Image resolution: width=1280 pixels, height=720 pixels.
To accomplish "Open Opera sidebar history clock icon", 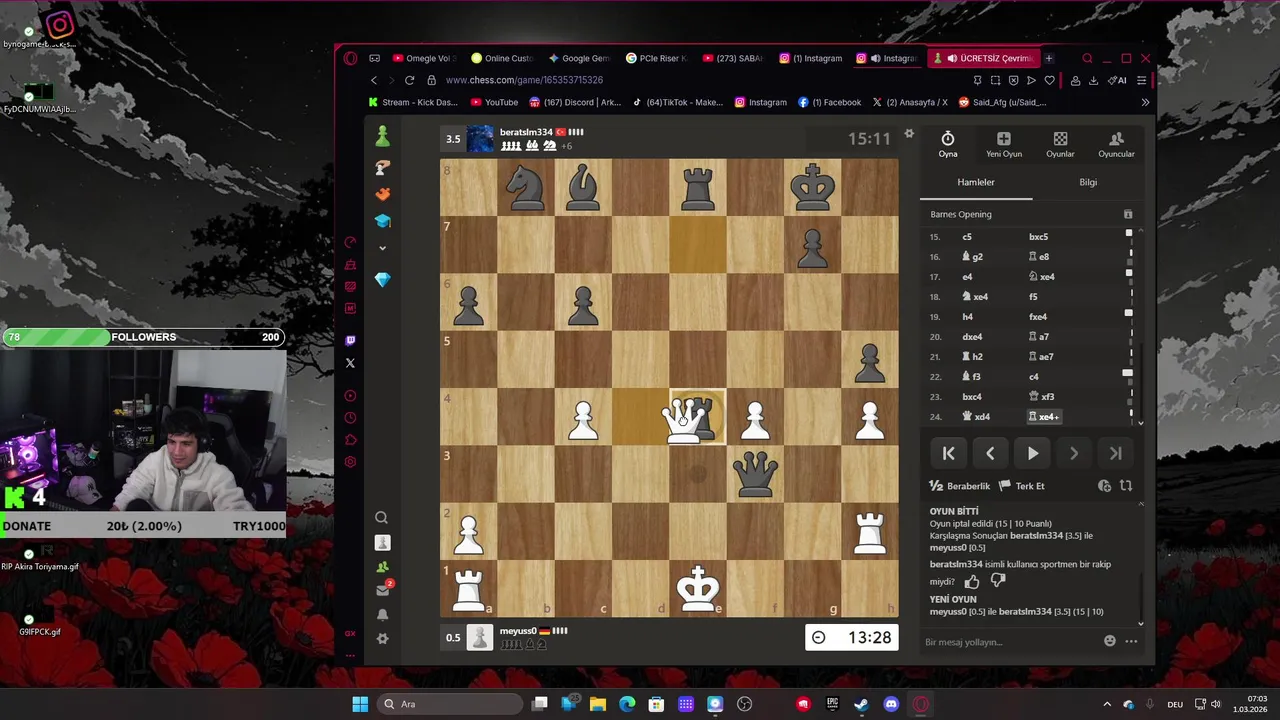I will point(350,418).
